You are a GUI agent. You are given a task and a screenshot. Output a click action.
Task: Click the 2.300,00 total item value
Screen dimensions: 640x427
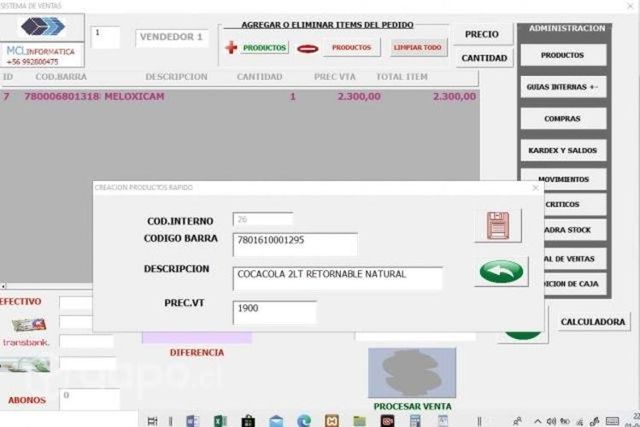point(454,97)
